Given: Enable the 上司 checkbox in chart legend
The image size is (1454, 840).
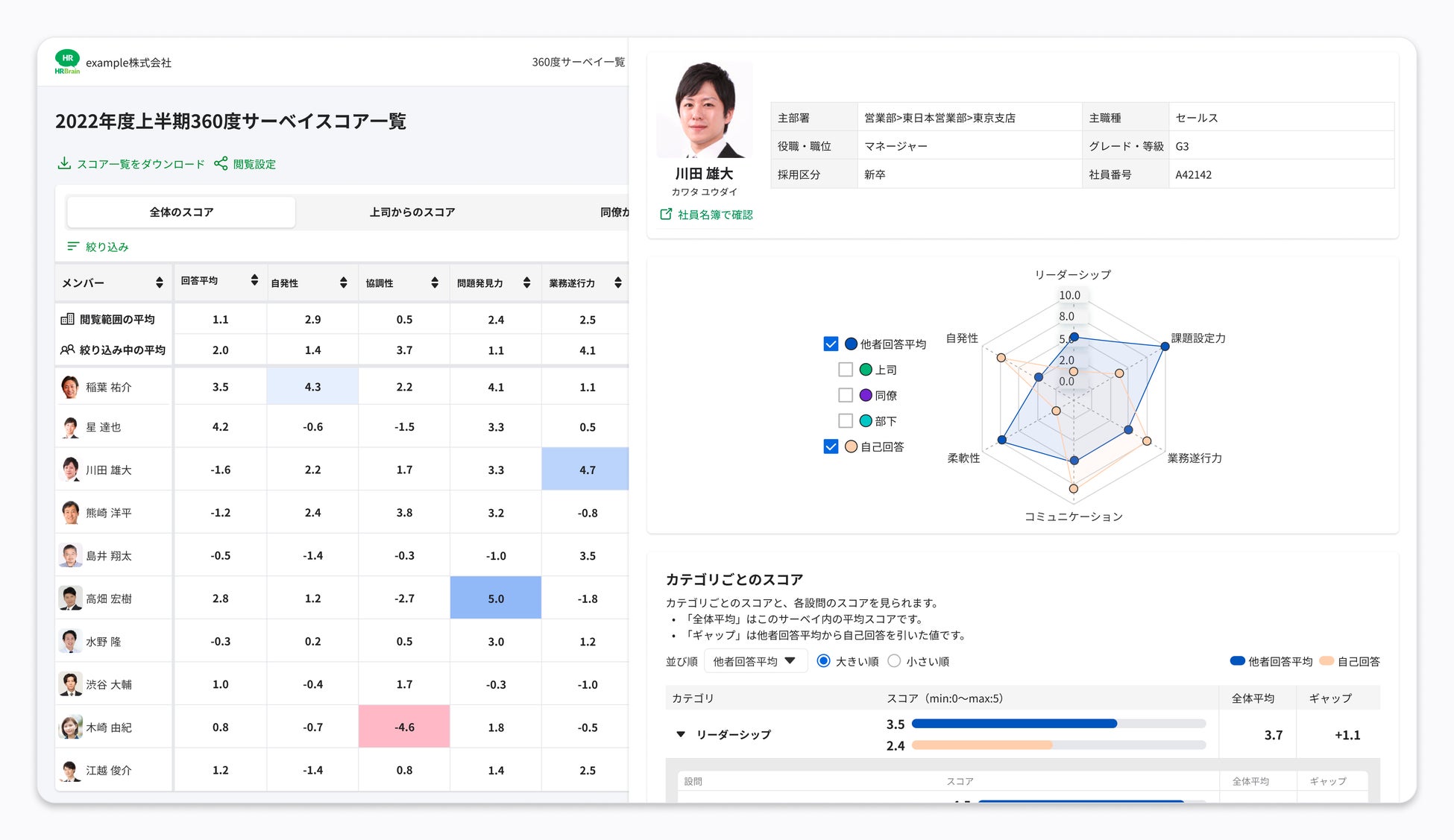Looking at the screenshot, I should [846, 370].
